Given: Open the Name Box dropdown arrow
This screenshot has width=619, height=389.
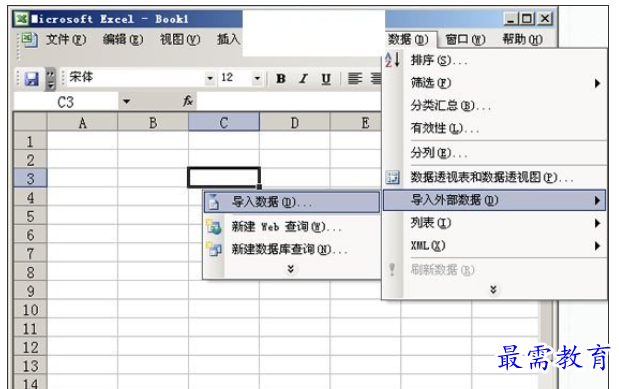Looking at the screenshot, I should click(126, 101).
